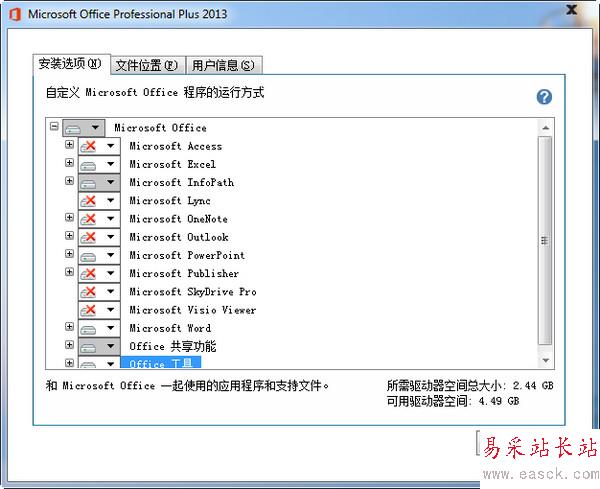Image resolution: width=600 pixels, height=489 pixels.
Task: Expand the Office 共享功能 node
Action: [x=69, y=345]
